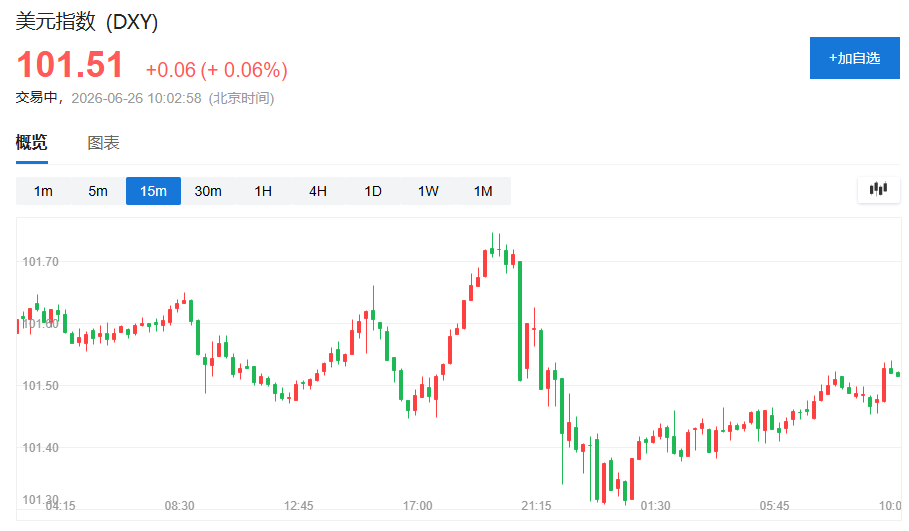This screenshot has width=909, height=531.
Task: Set chart interval to 1H
Action: point(263,191)
